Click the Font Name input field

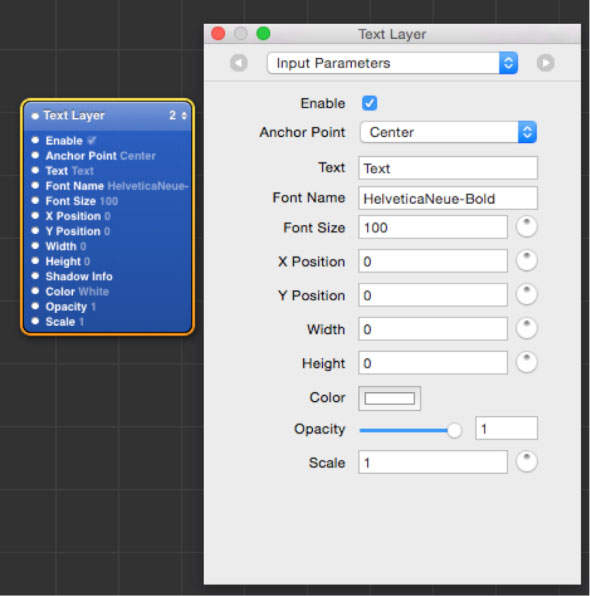pyautogui.click(x=448, y=198)
